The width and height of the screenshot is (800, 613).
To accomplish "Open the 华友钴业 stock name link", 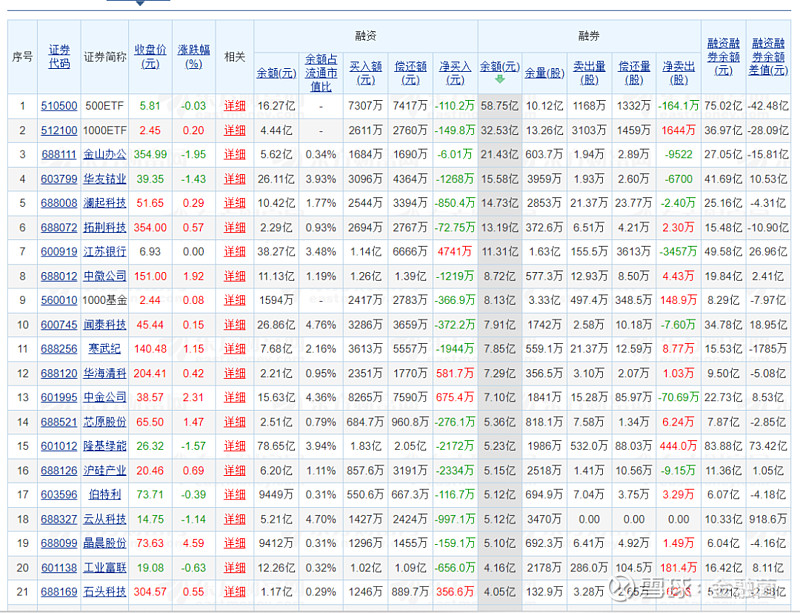I will tap(105, 179).
